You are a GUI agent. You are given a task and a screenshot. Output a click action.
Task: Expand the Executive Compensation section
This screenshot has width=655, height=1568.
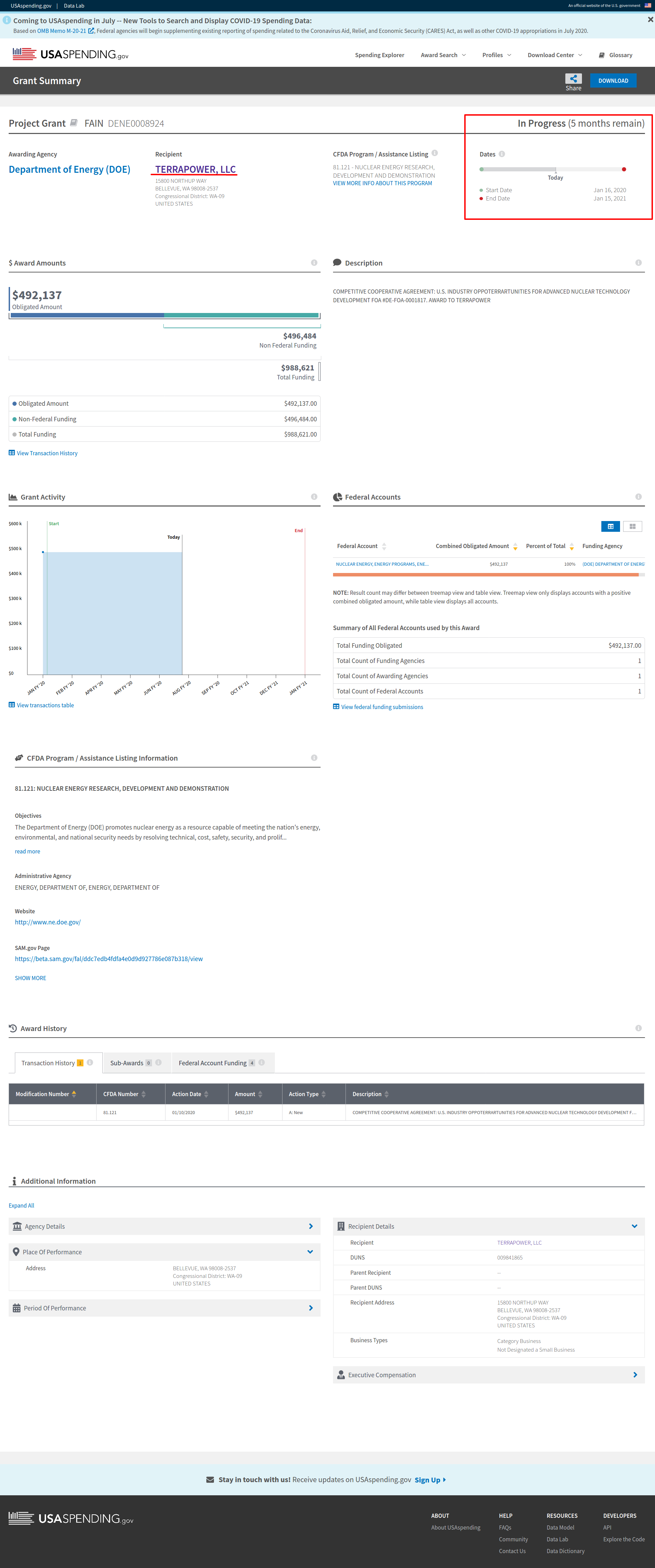point(489,1375)
